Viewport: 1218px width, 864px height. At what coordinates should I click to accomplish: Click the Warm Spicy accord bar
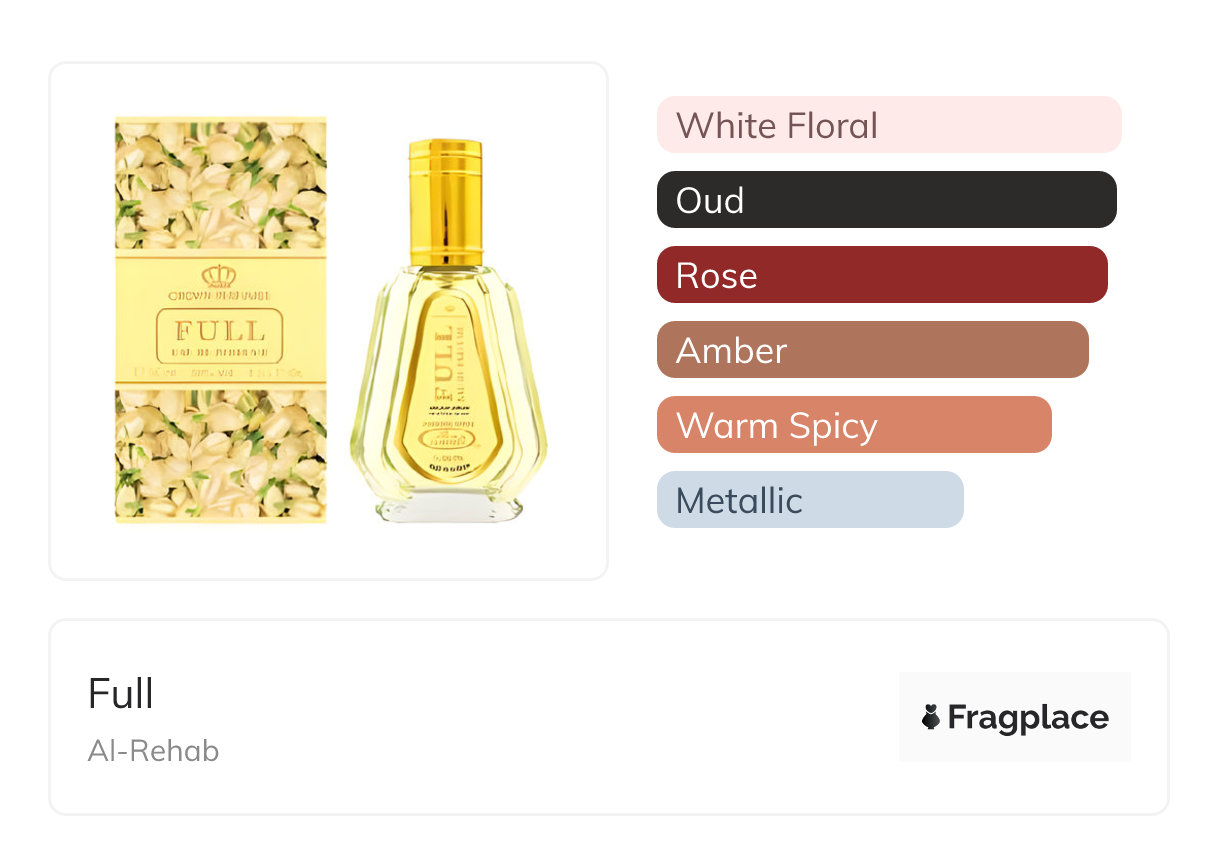853,425
